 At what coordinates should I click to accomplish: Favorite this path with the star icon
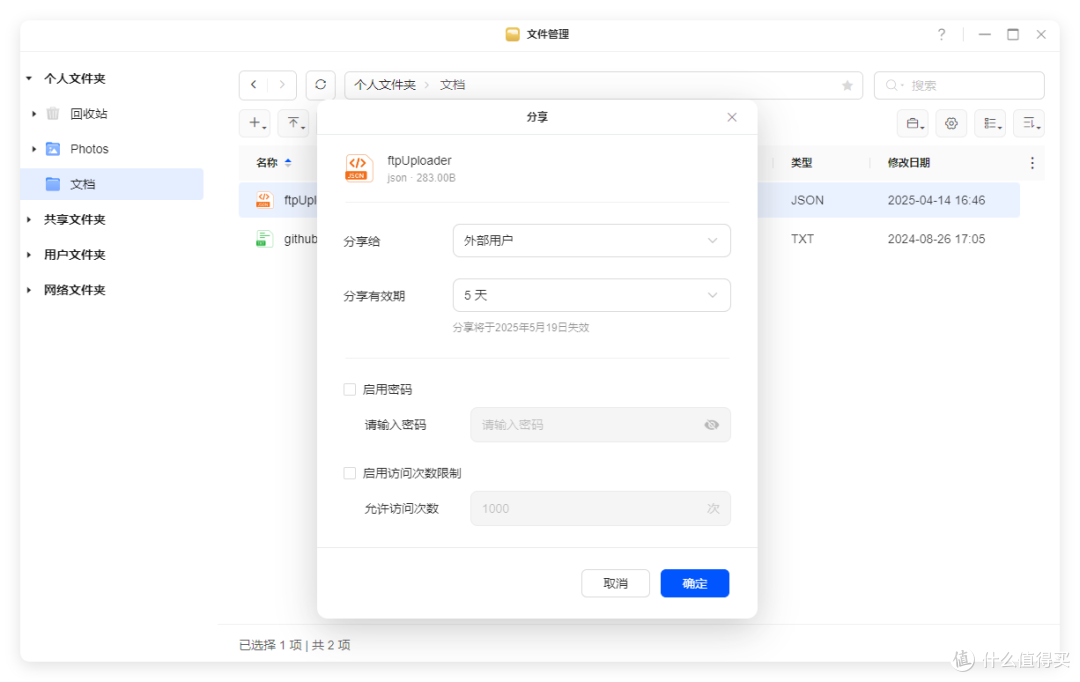pos(847,85)
